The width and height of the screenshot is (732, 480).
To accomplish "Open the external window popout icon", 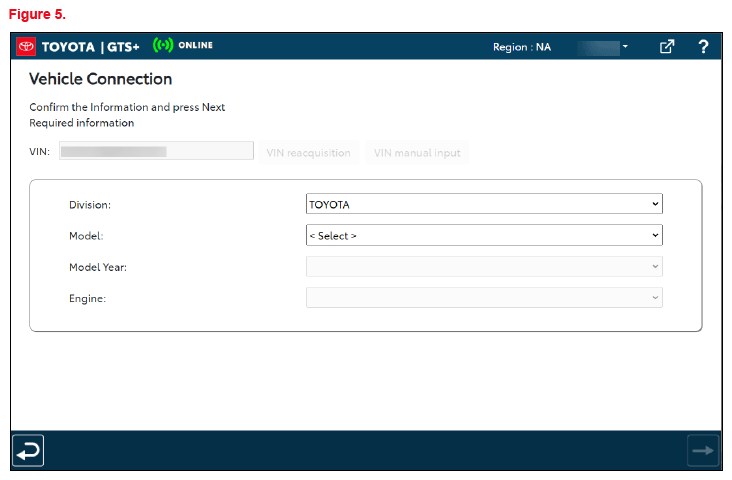I will click(x=667, y=47).
